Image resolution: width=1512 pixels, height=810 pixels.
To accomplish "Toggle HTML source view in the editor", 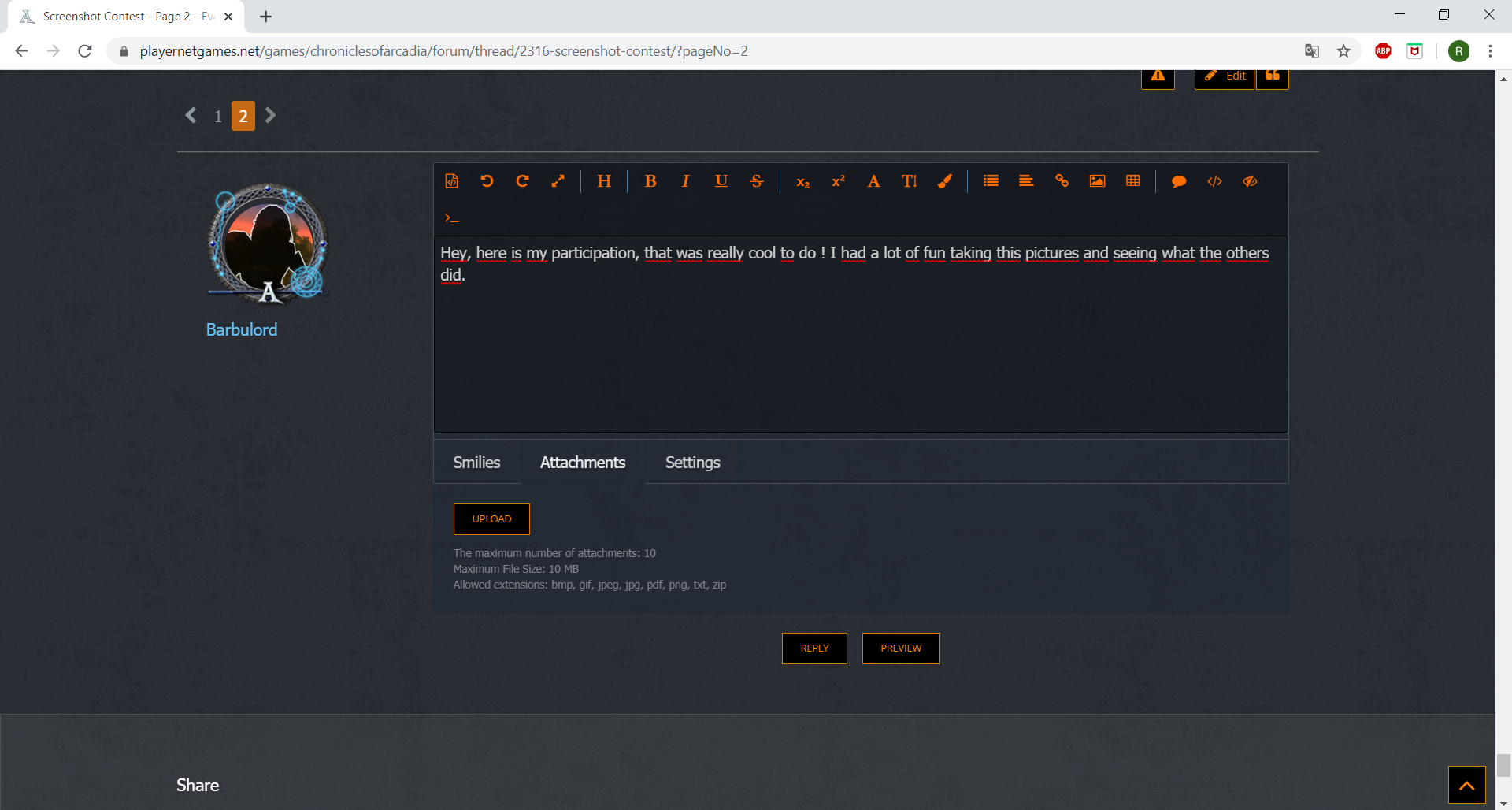I will tap(451, 181).
